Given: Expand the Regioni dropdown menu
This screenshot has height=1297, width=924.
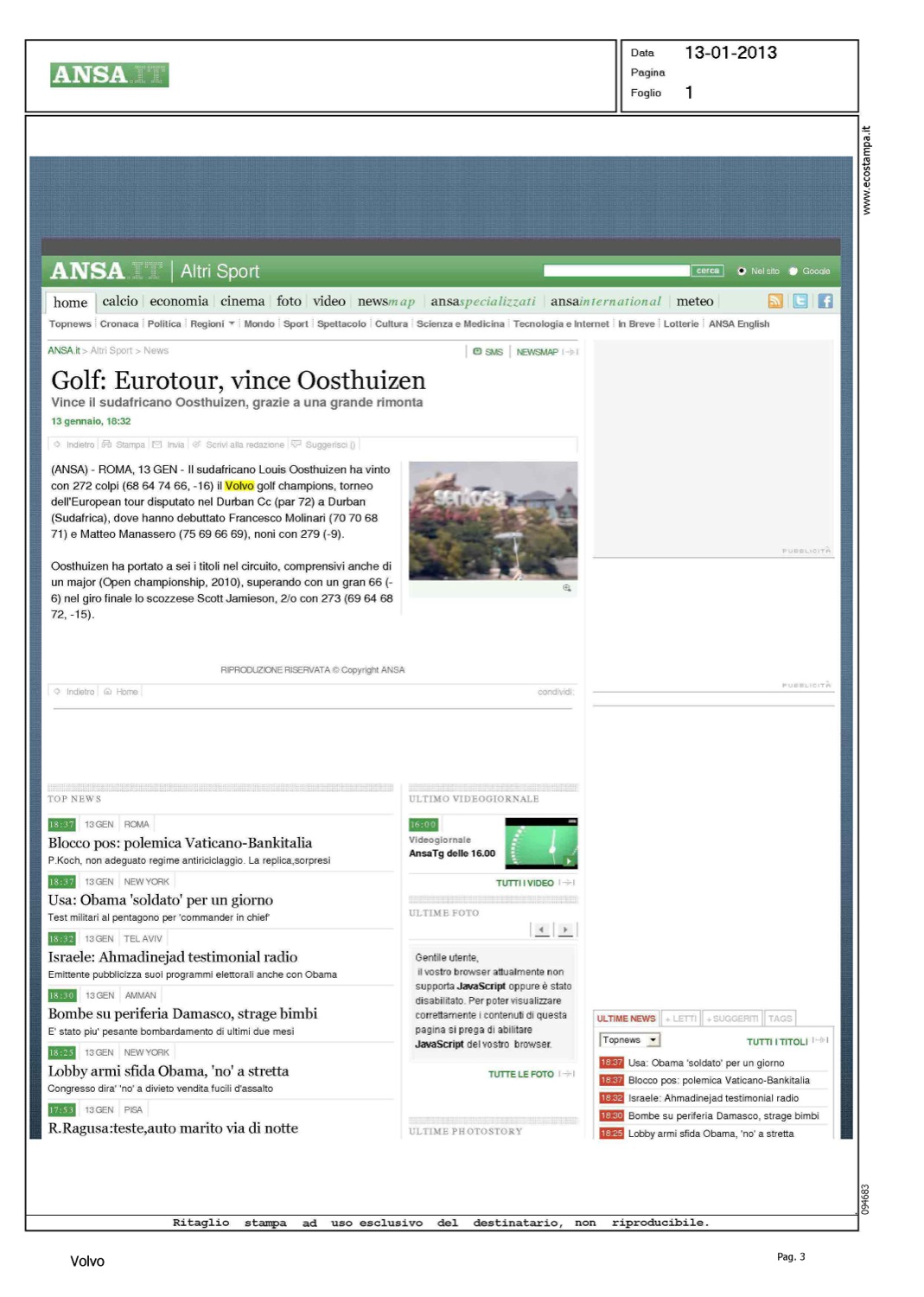Looking at the screenshot, I should click(x=231, y=324).
